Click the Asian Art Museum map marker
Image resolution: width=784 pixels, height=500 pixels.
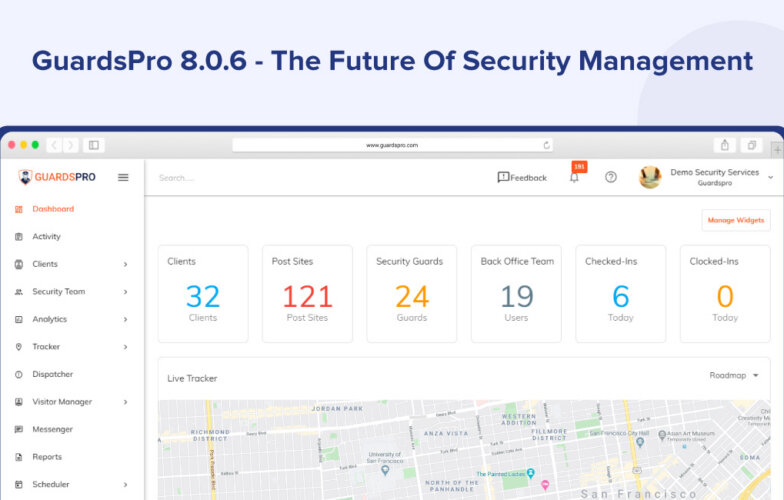662,435
